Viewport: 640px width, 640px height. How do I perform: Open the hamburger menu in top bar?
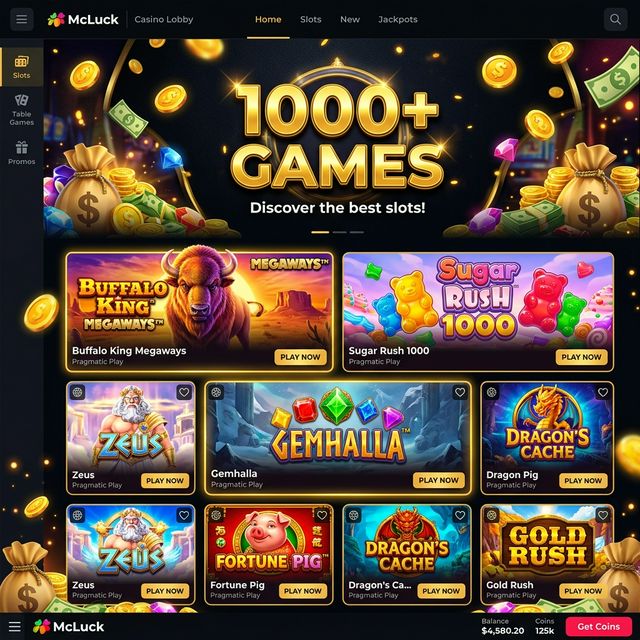click(22, 19)
